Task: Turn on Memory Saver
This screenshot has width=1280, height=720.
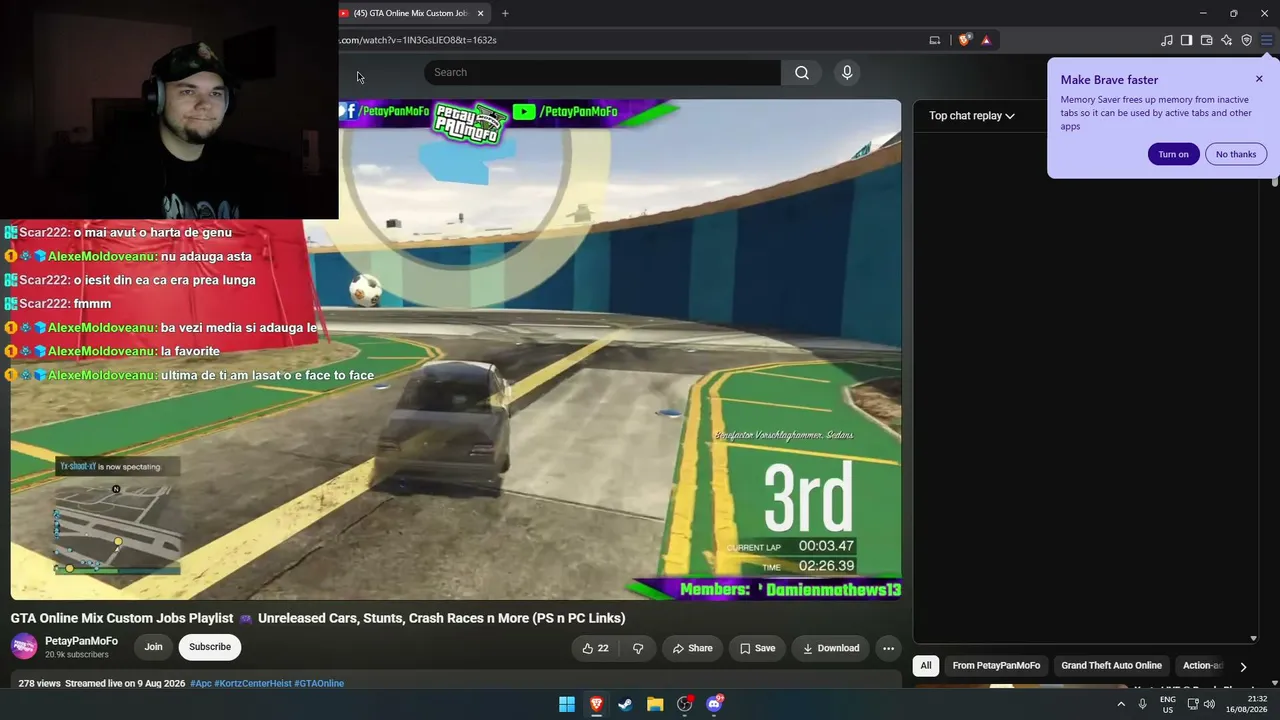Action: [1173, 154]
